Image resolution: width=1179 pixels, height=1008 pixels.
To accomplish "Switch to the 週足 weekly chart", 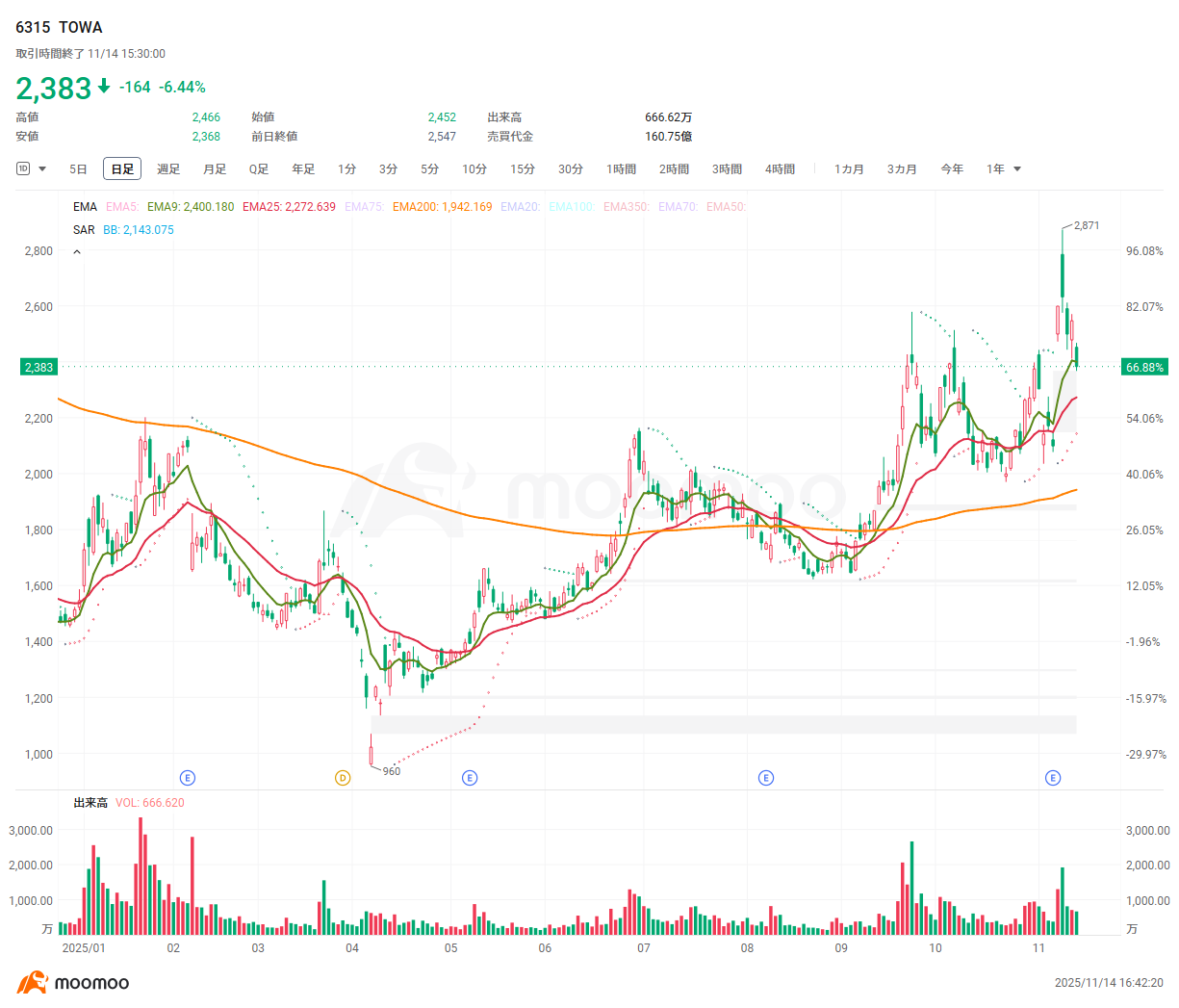I will tap(168, 169).
